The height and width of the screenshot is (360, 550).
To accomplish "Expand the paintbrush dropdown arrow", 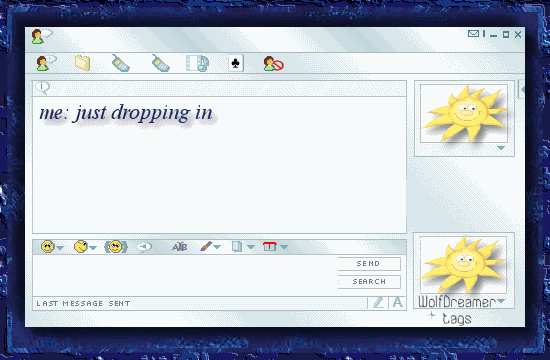I will point(217,247).
